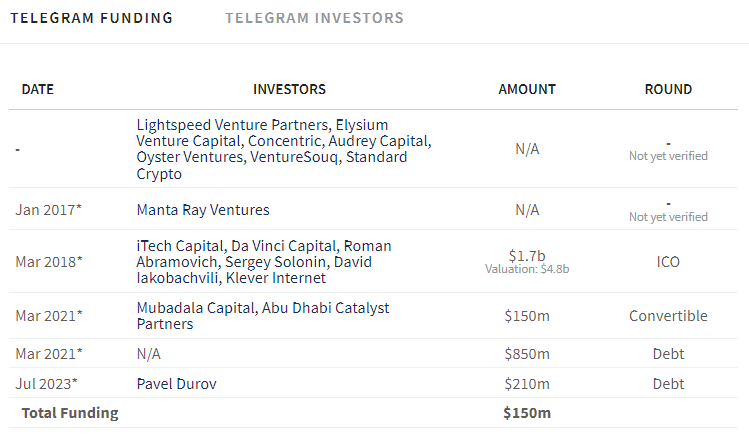Click the INVESTORS column header

pyautogui.click(x=289, y=89)
